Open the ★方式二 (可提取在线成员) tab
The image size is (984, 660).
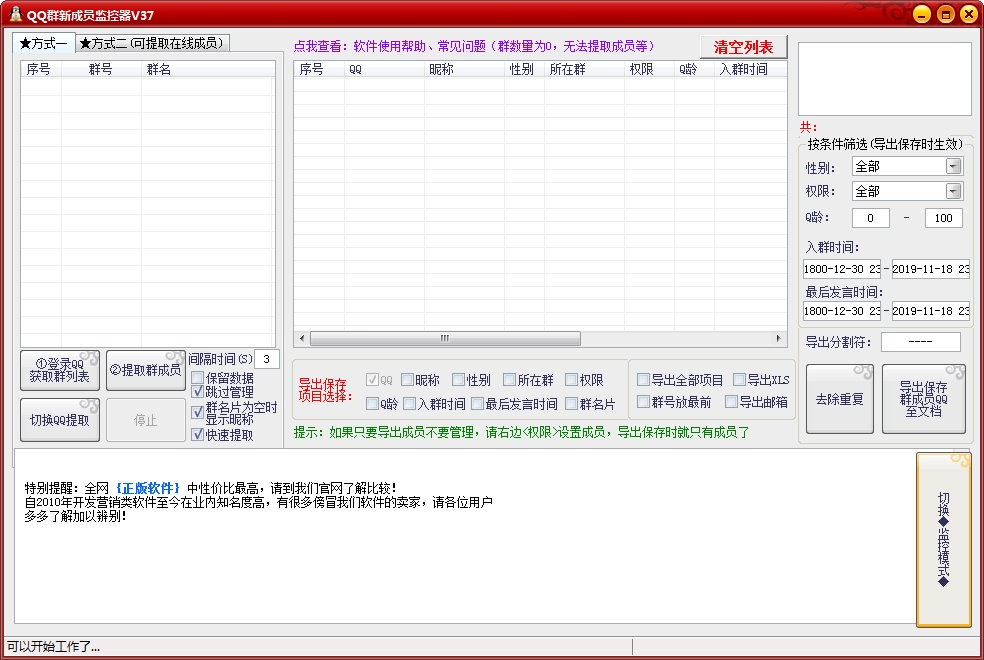[x=152, y=43]
